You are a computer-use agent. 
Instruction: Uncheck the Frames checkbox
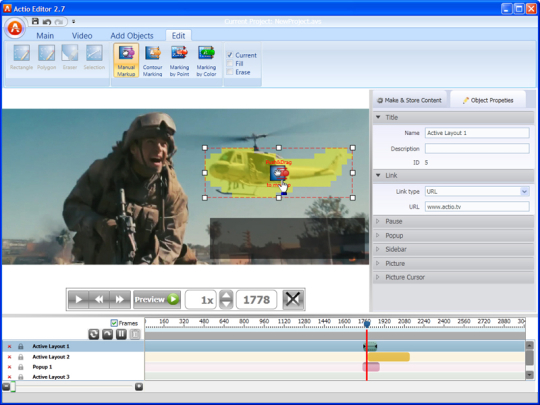[x=114, y=323]
